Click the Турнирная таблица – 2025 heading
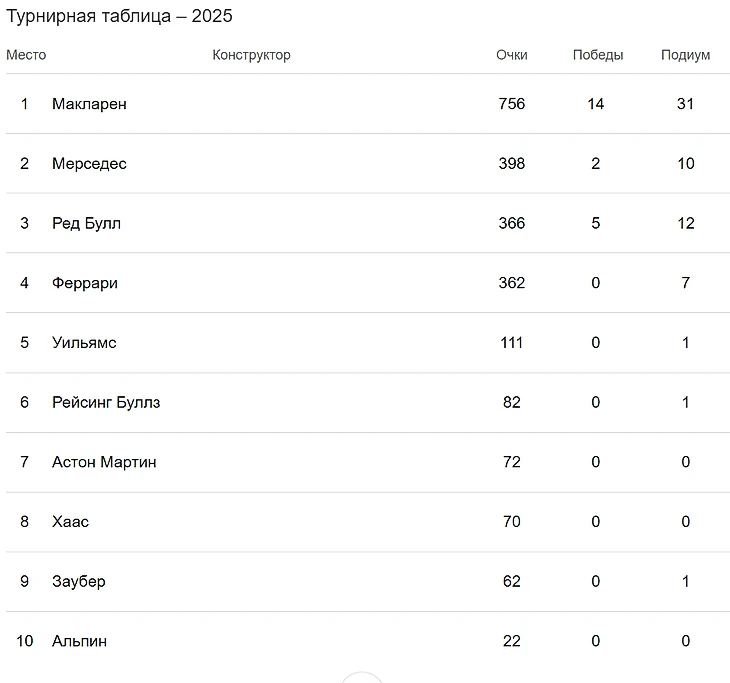730x683 pixels. [x=120, y=17]
